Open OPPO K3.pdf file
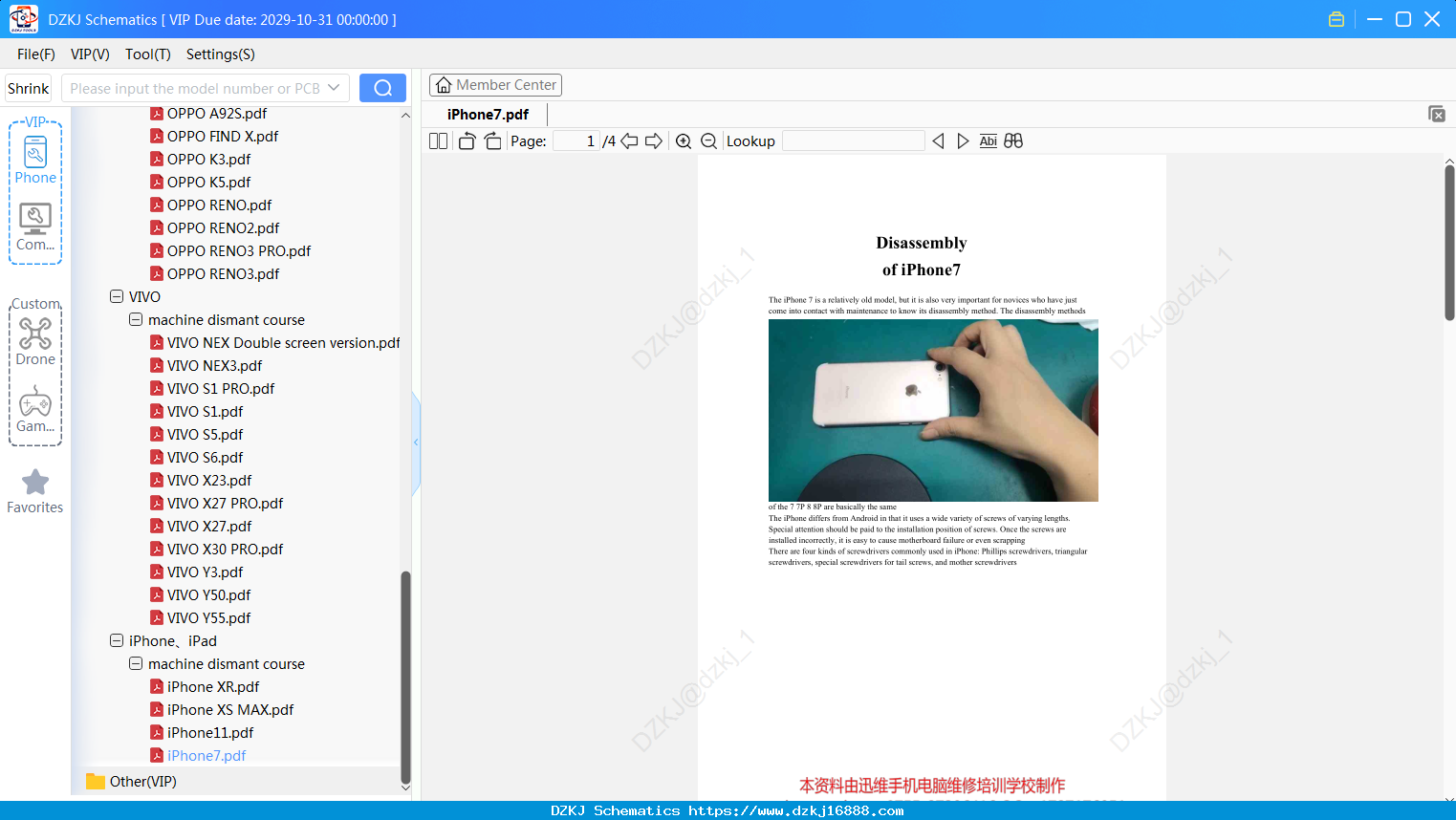This screenshot has height=820, width=1456. click(201, 159)
